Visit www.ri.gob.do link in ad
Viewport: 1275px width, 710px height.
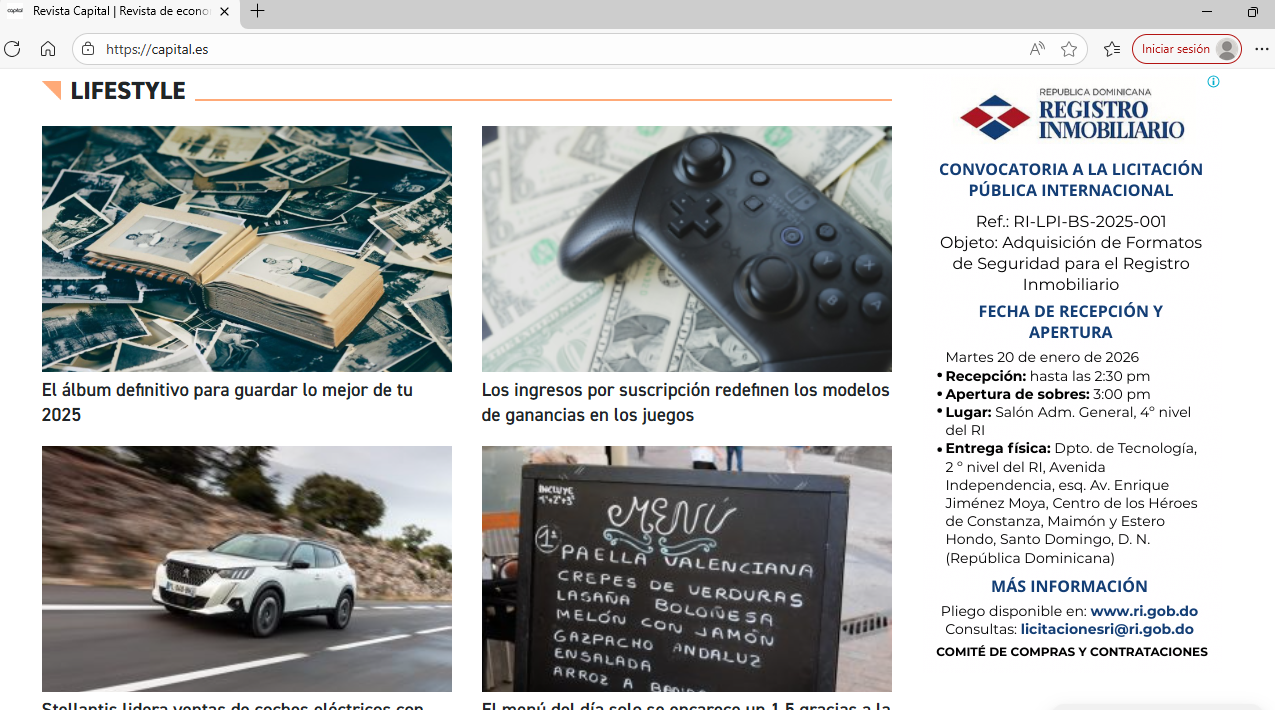1143,611
